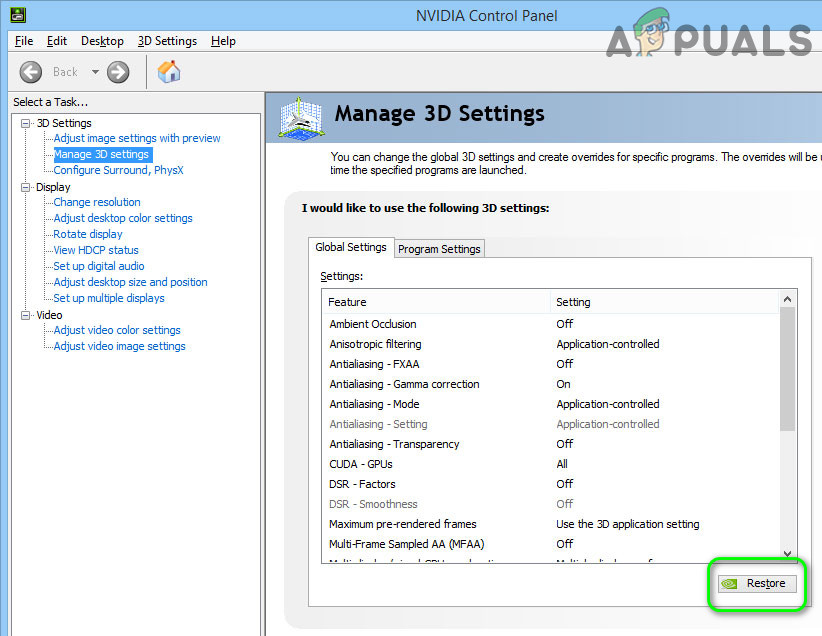Click Use the 3D application setting value

pos(628,524)
